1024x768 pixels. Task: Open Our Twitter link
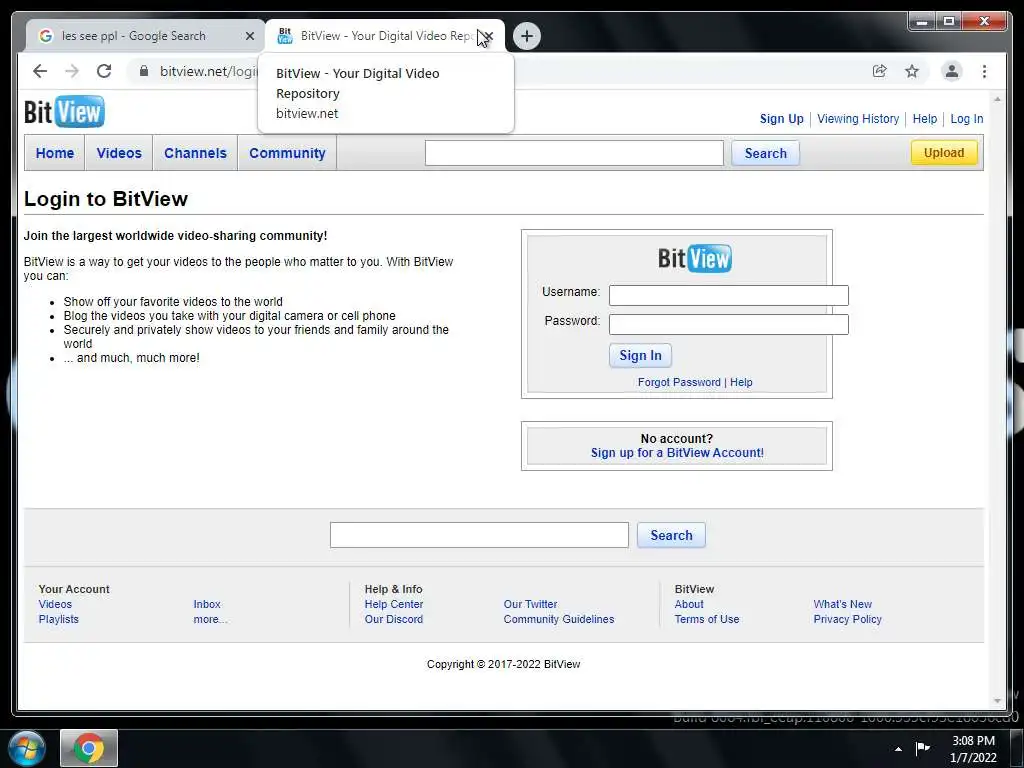[x=530, y=604]
